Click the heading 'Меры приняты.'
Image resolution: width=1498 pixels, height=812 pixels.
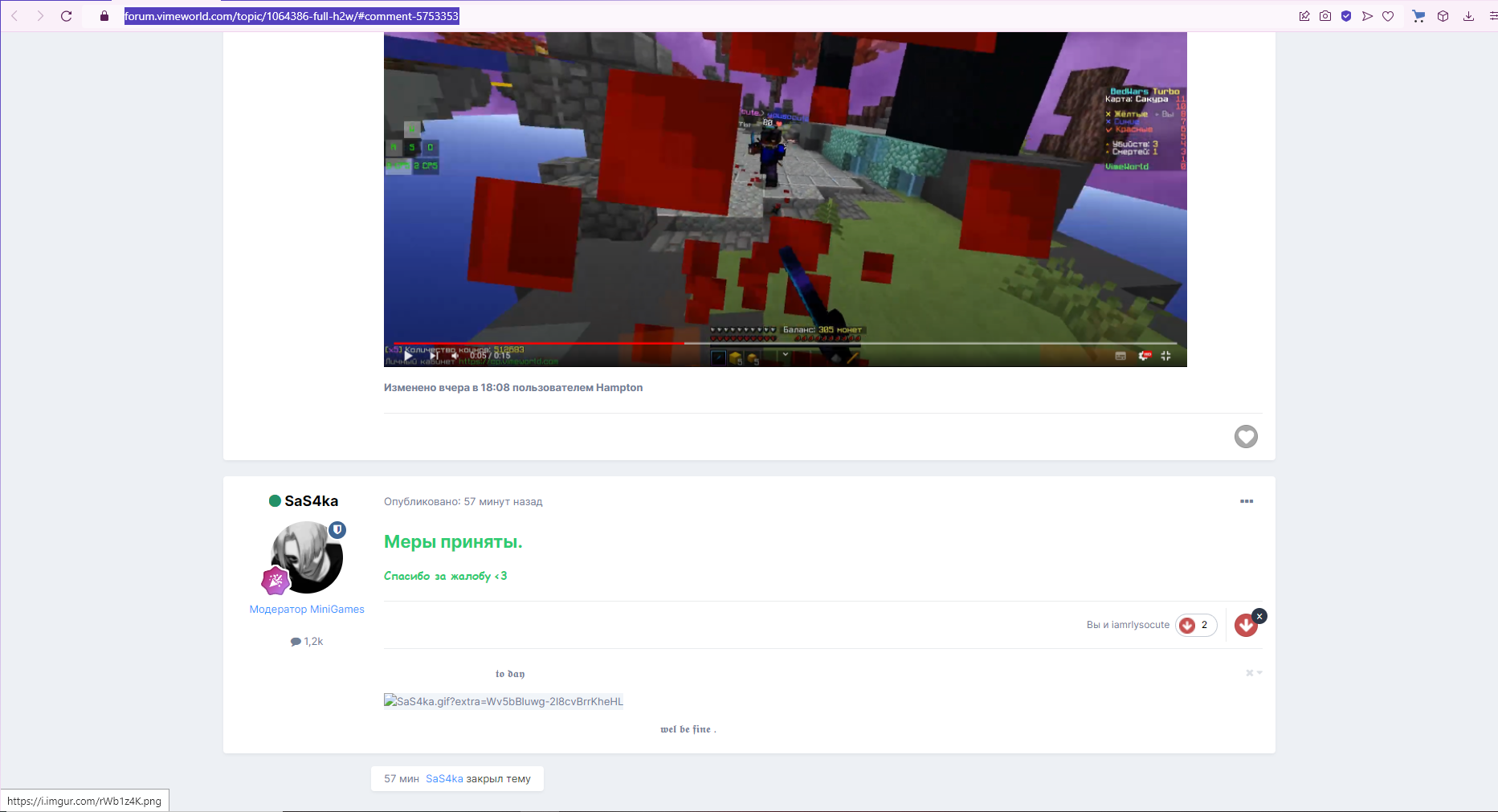(x=453, y=542)
